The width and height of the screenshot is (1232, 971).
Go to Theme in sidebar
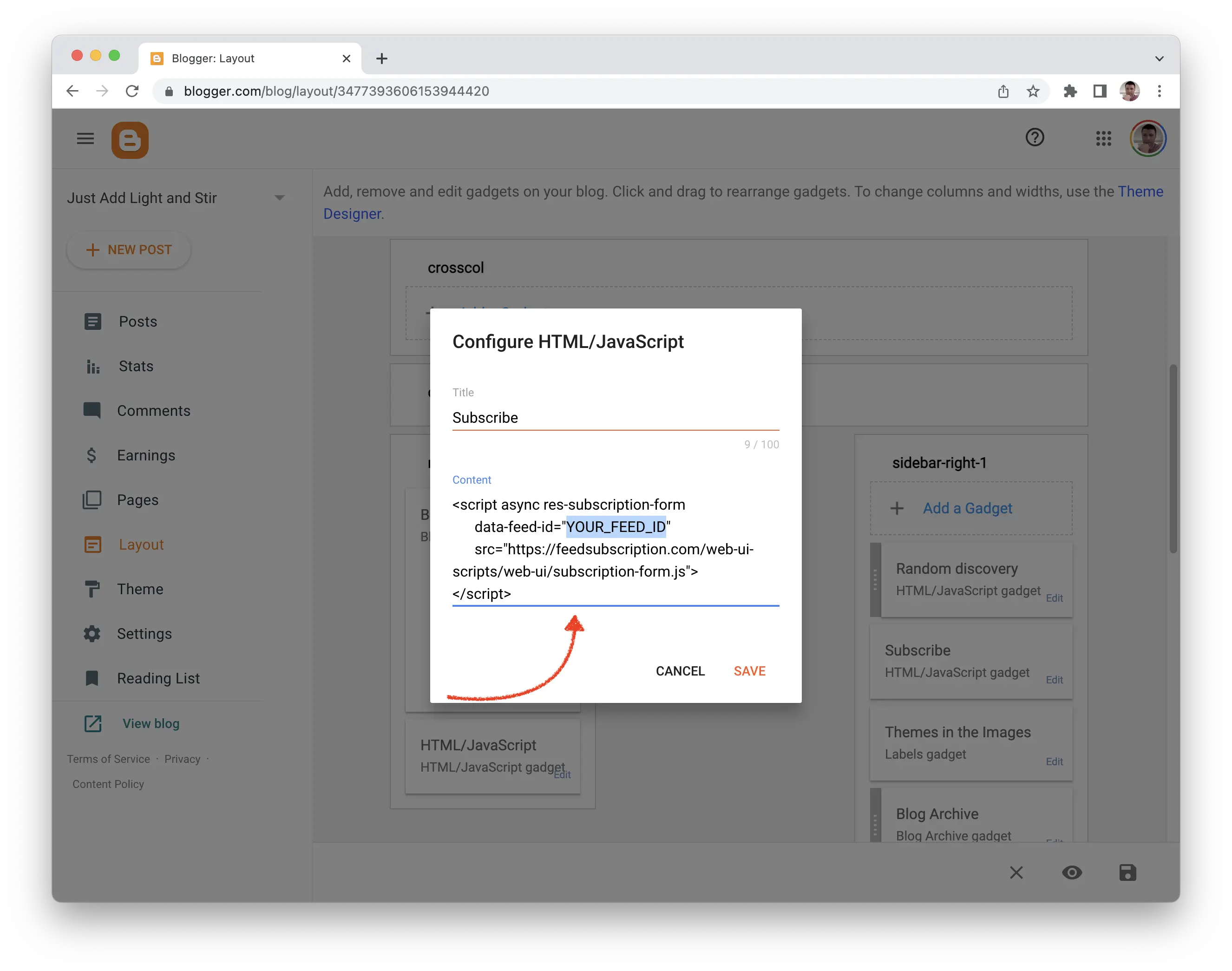140,589
